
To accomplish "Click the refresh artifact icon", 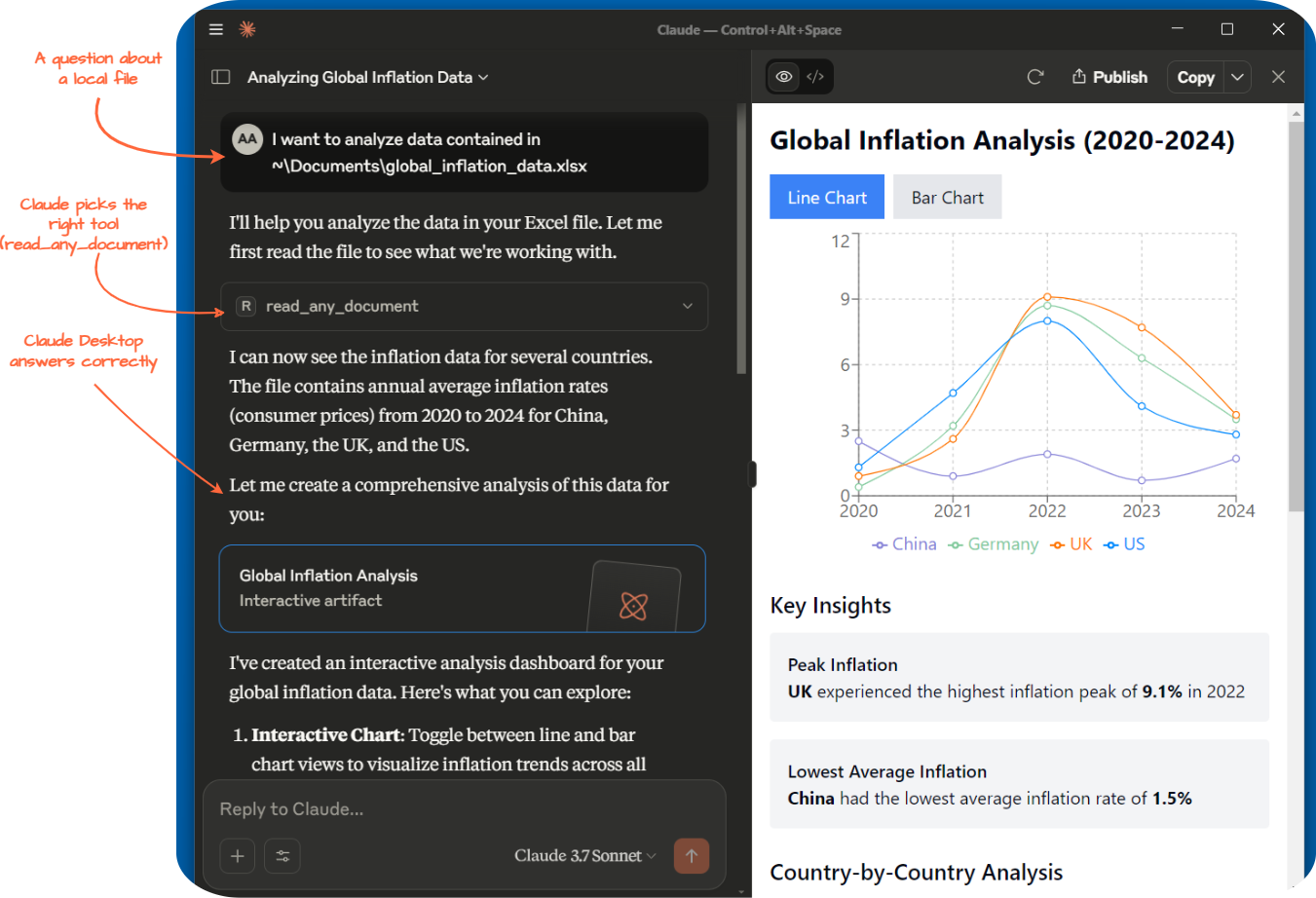I will 1035,77.
